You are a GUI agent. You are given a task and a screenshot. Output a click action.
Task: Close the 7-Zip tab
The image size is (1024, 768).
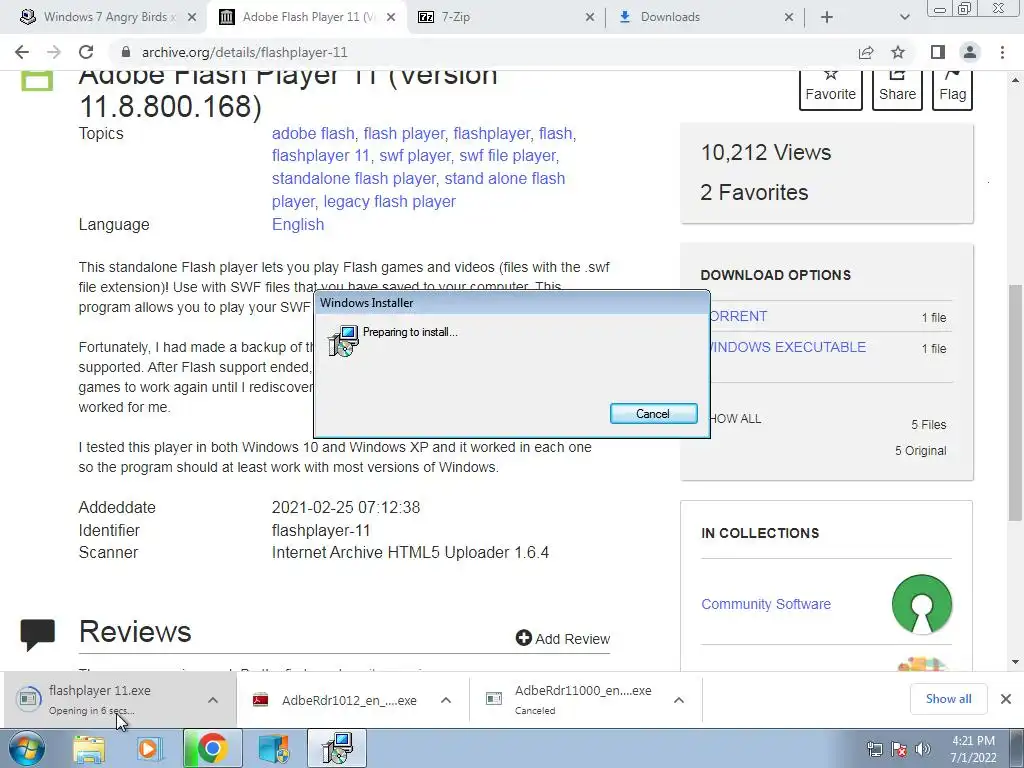[x=590, y=17]
